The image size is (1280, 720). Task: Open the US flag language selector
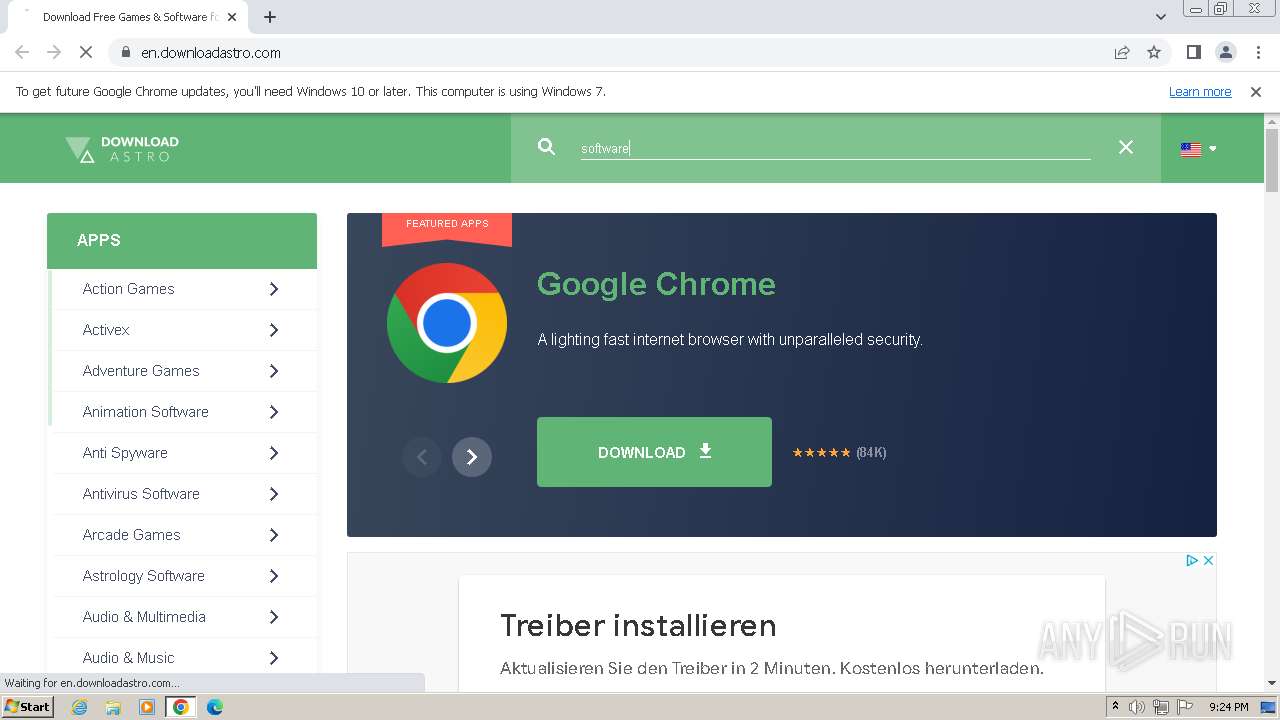point(1198,149)
